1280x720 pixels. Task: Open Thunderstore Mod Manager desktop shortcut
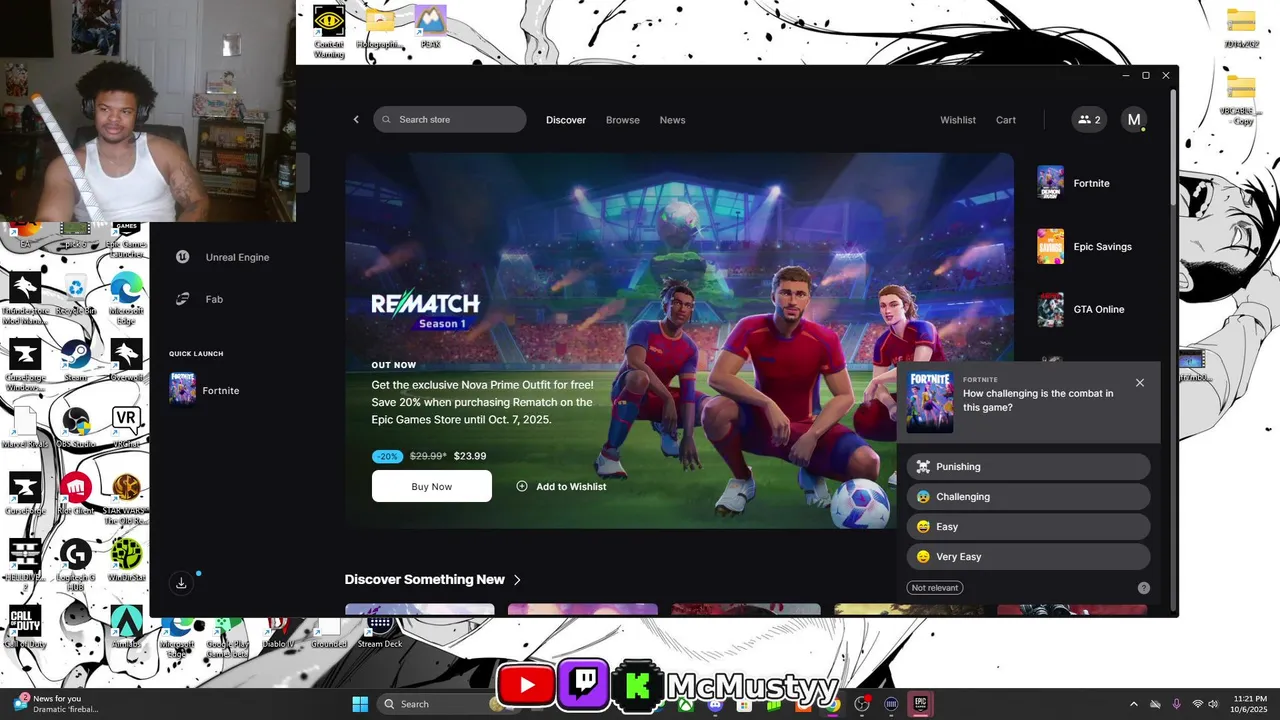pos(25,297)
